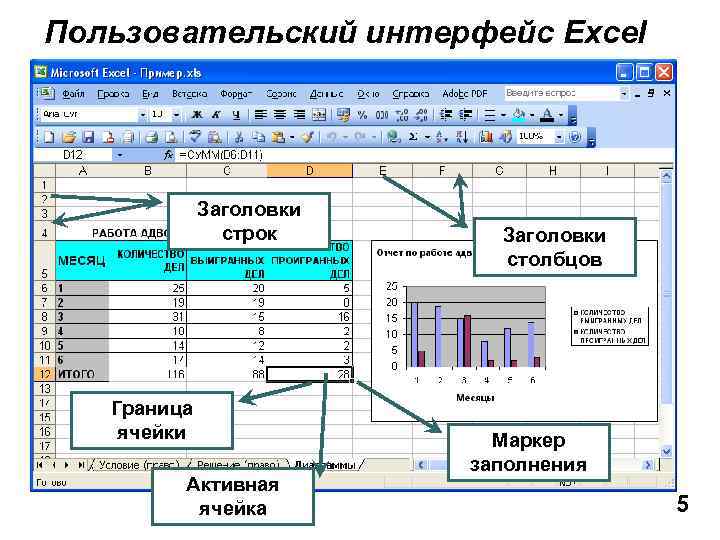Toggle Center alignment in the formatting toolbar

280,115
